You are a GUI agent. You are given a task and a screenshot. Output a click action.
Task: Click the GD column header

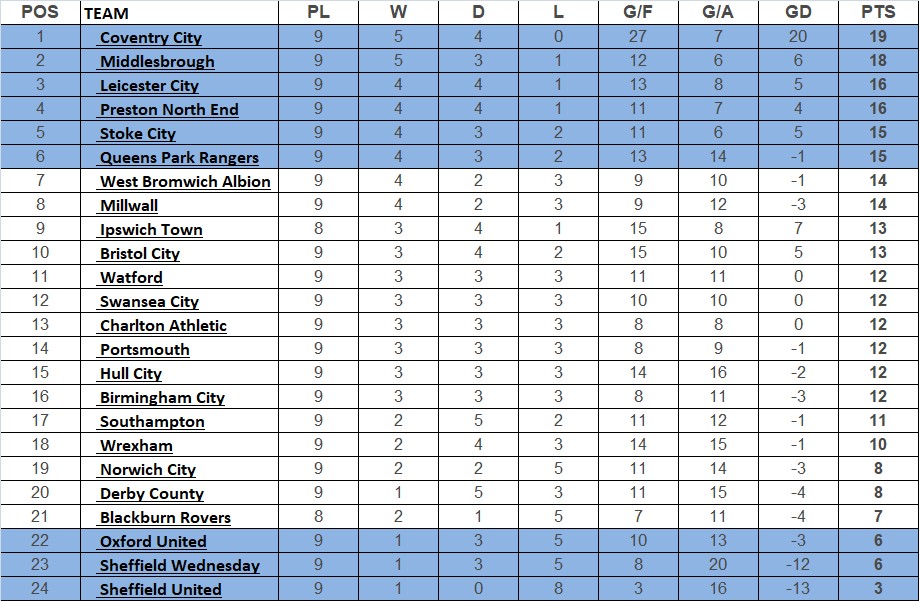[798, 13]
